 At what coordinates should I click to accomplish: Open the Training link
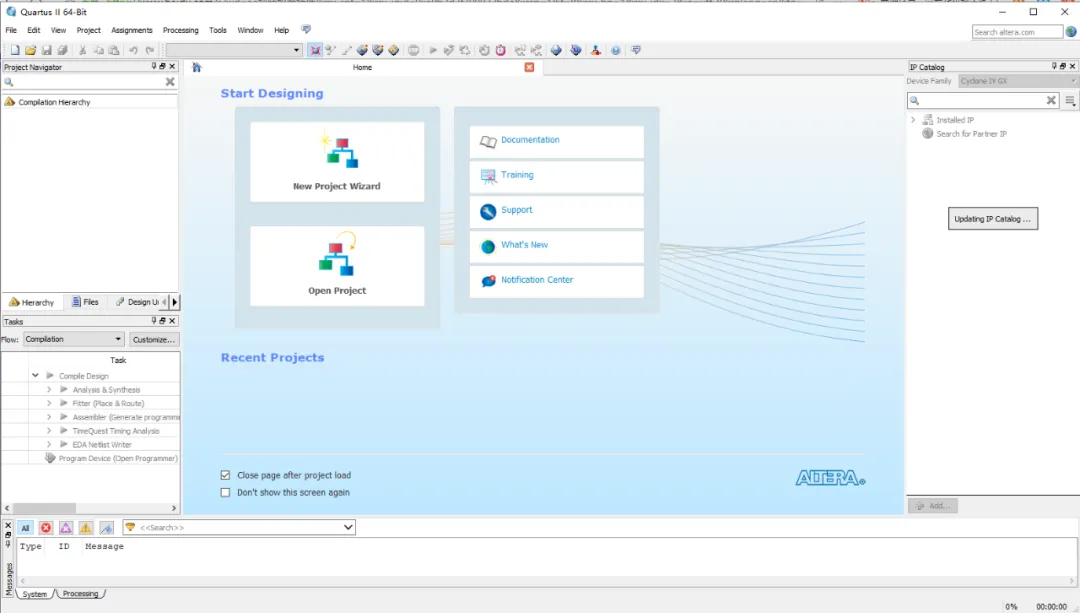pyautogui.click(x=517, y=175)
